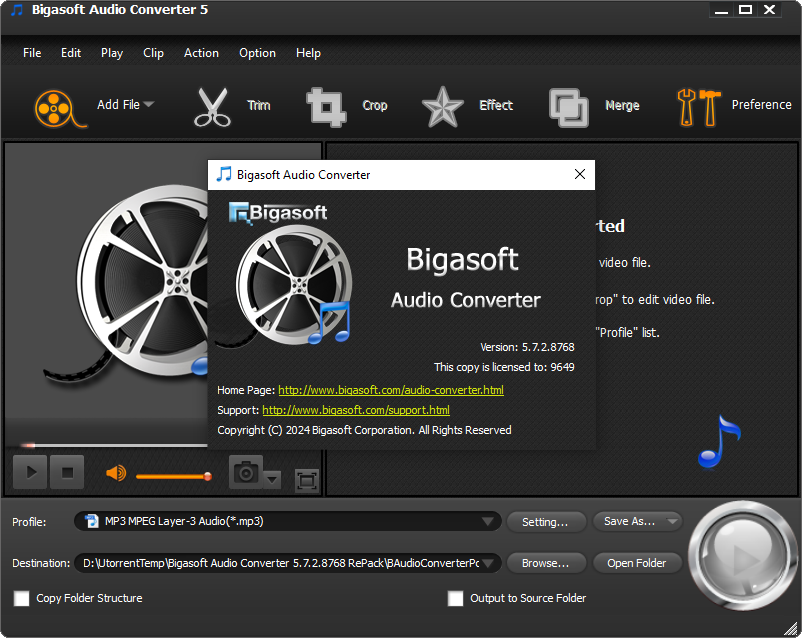Enable Copy Folder Structure checkbox
The height and width of the screenshot is (638, 802).
21,598
